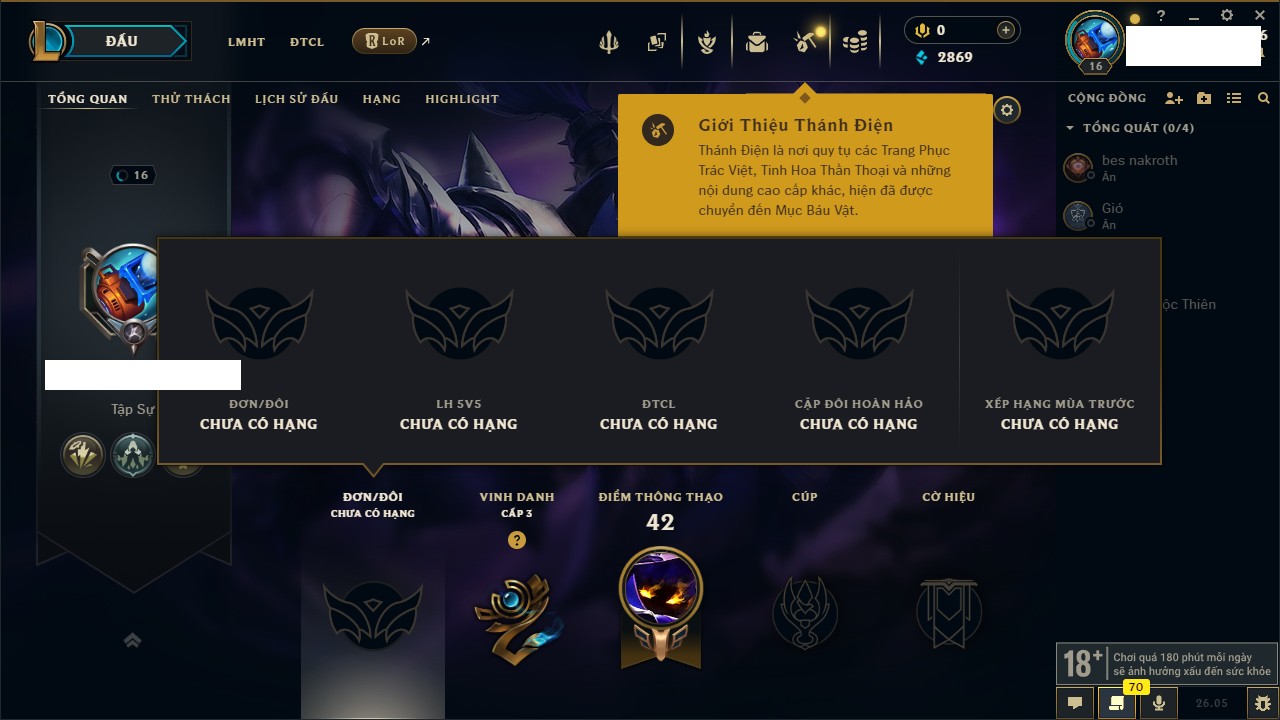Open the Thánh Điện hammer icon
This screenshot has width=1280, height=720.
[805, 42]
